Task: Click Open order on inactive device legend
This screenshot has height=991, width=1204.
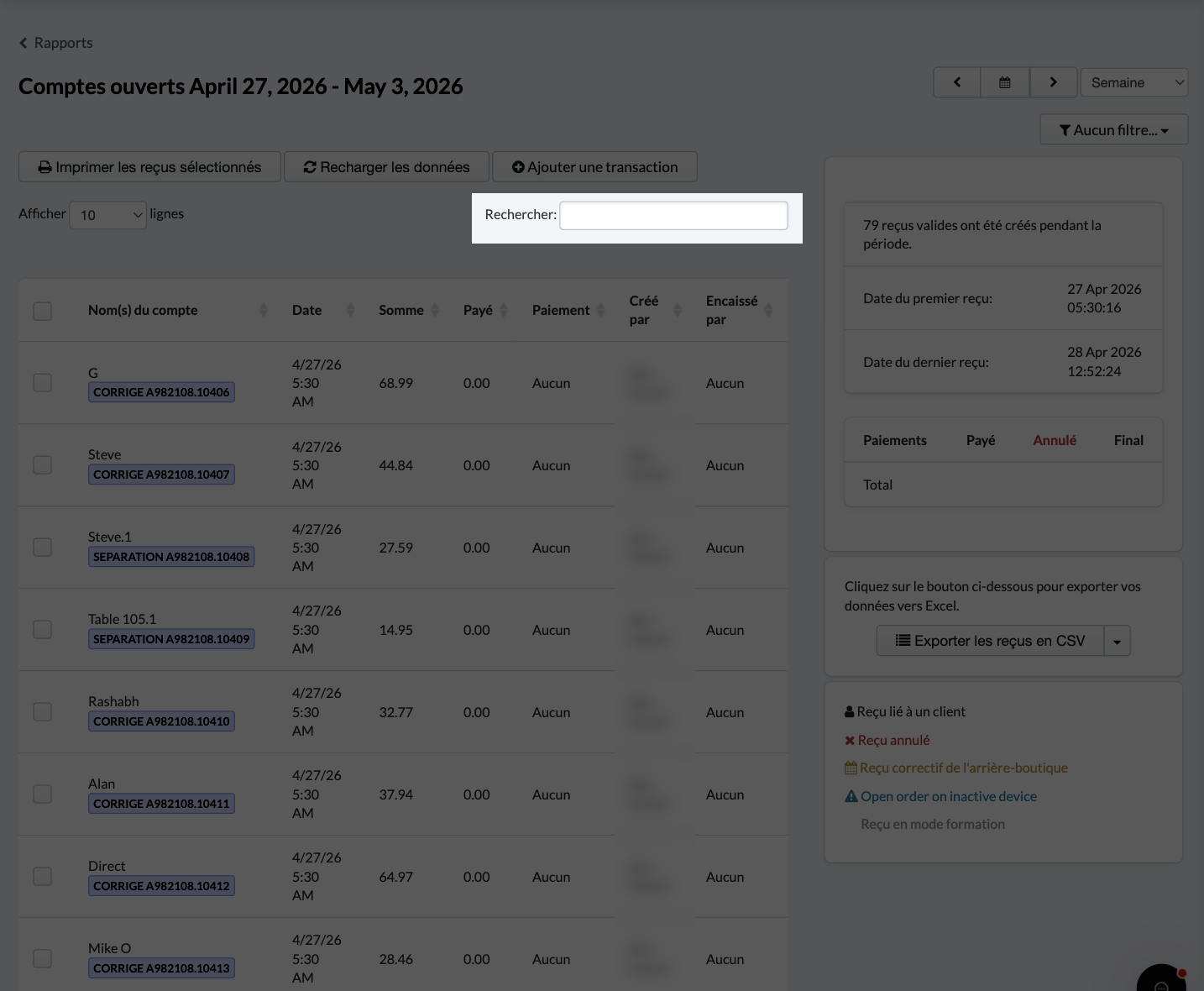Action: click(x=940, y=796)
